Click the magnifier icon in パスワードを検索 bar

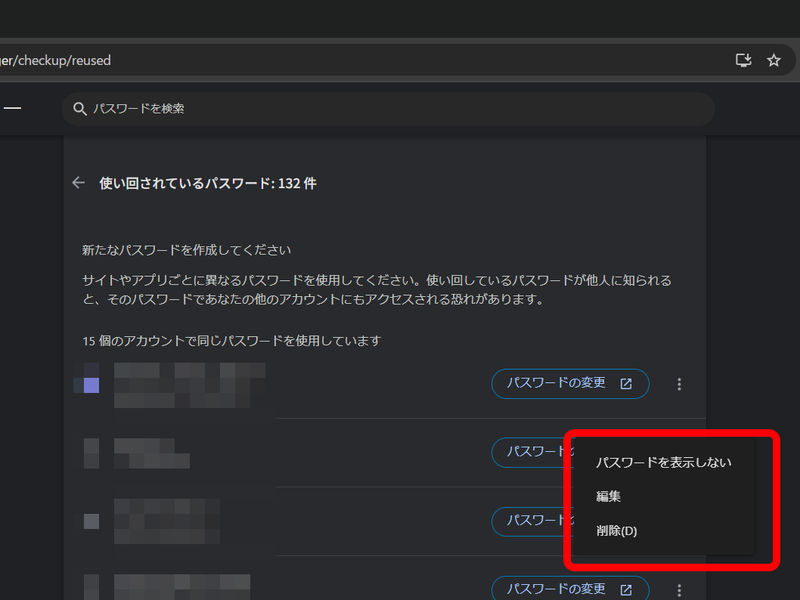coord(80,108)
